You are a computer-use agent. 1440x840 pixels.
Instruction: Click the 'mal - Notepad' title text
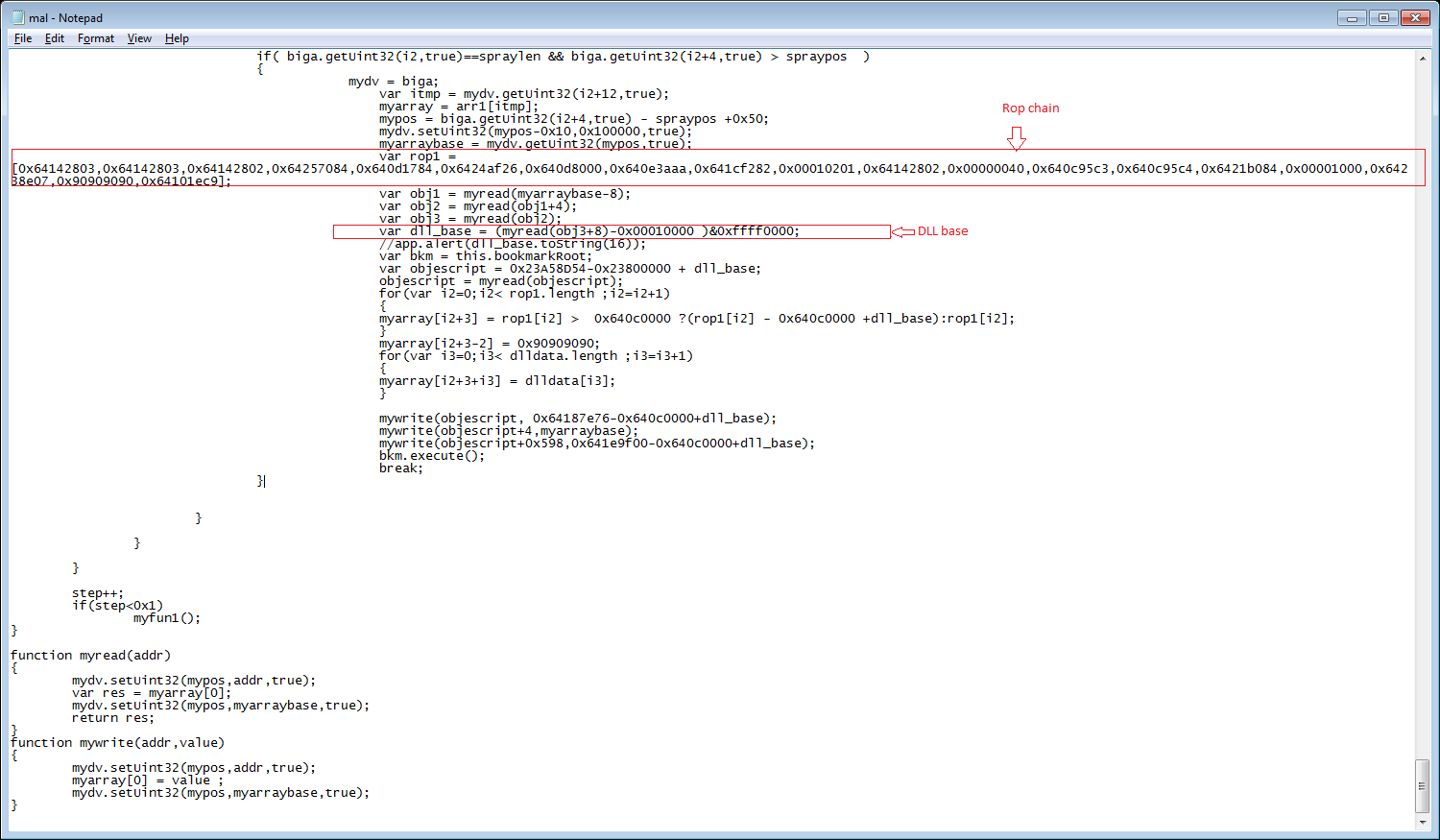[x=65, y=18]
